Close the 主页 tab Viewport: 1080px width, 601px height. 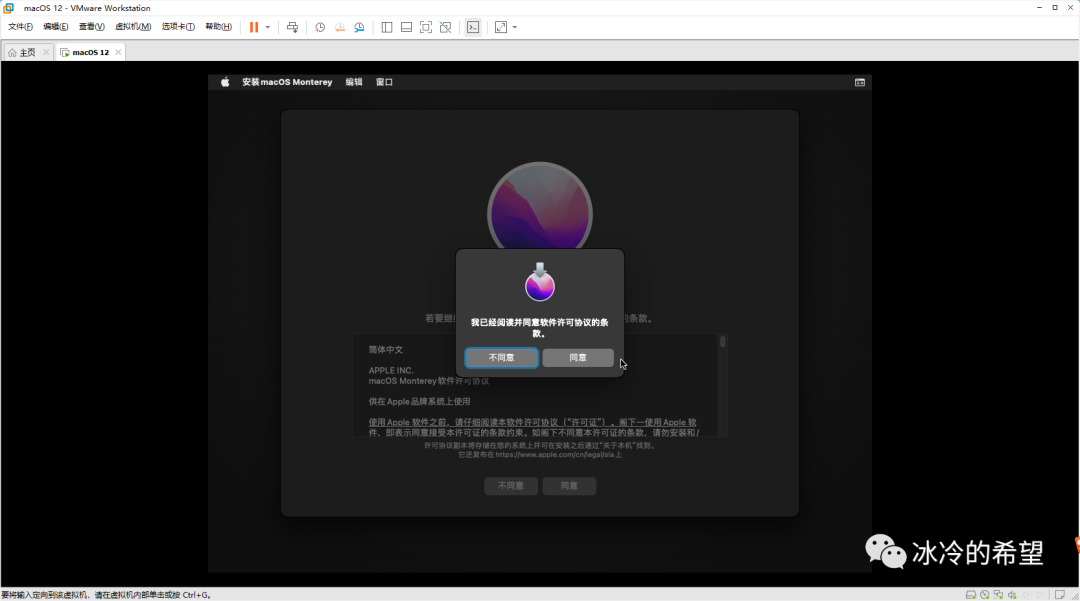pos(46,52)
